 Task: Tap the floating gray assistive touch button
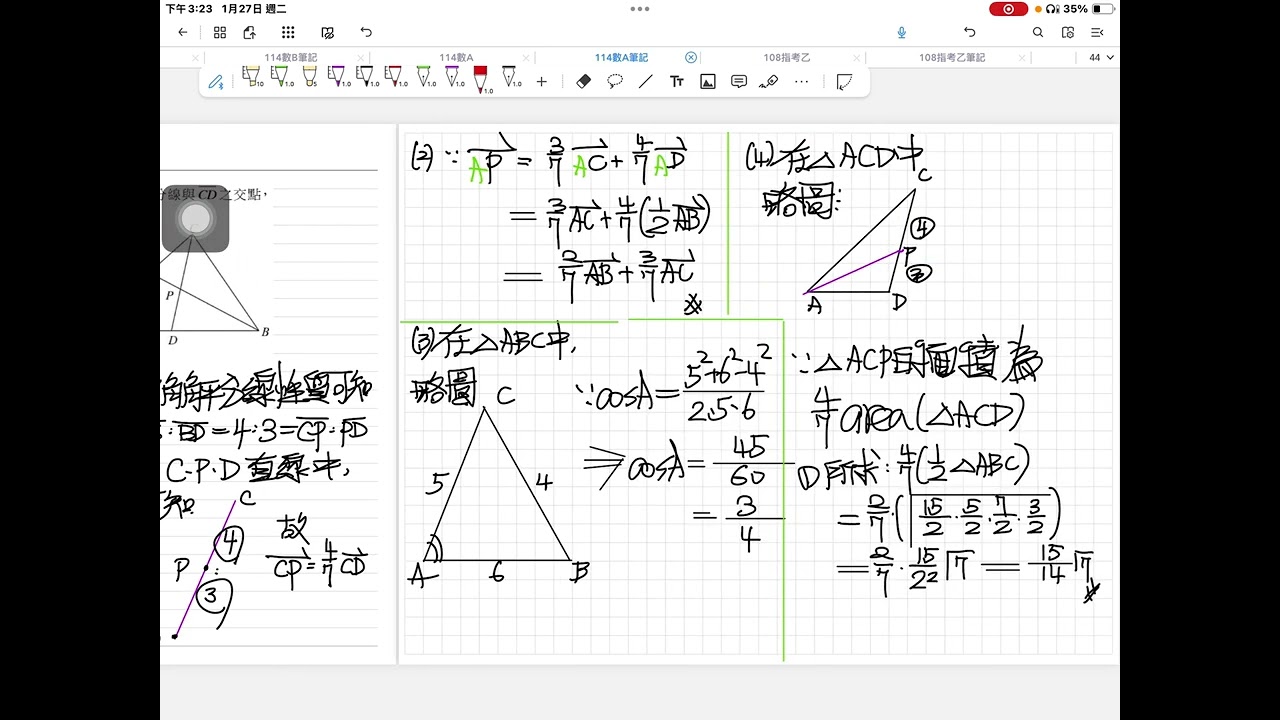(x=196, y=218)
